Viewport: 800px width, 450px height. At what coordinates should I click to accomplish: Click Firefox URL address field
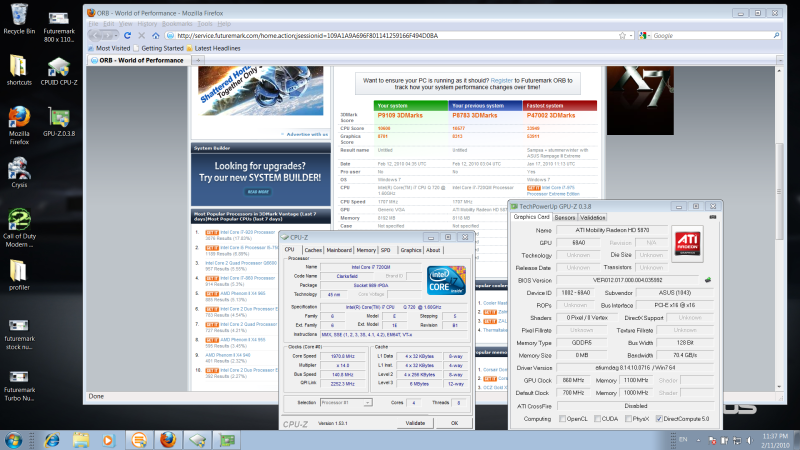tap(393, 36)
